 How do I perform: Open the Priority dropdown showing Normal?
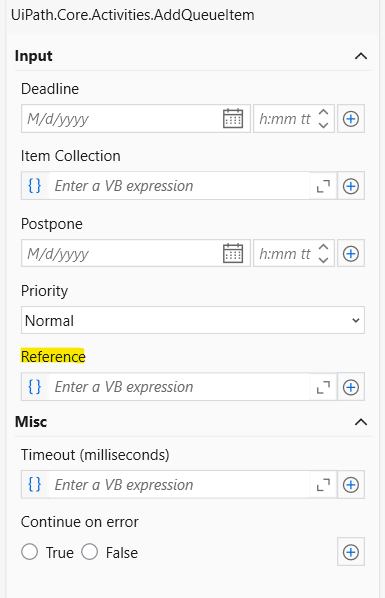click(193, 320)
